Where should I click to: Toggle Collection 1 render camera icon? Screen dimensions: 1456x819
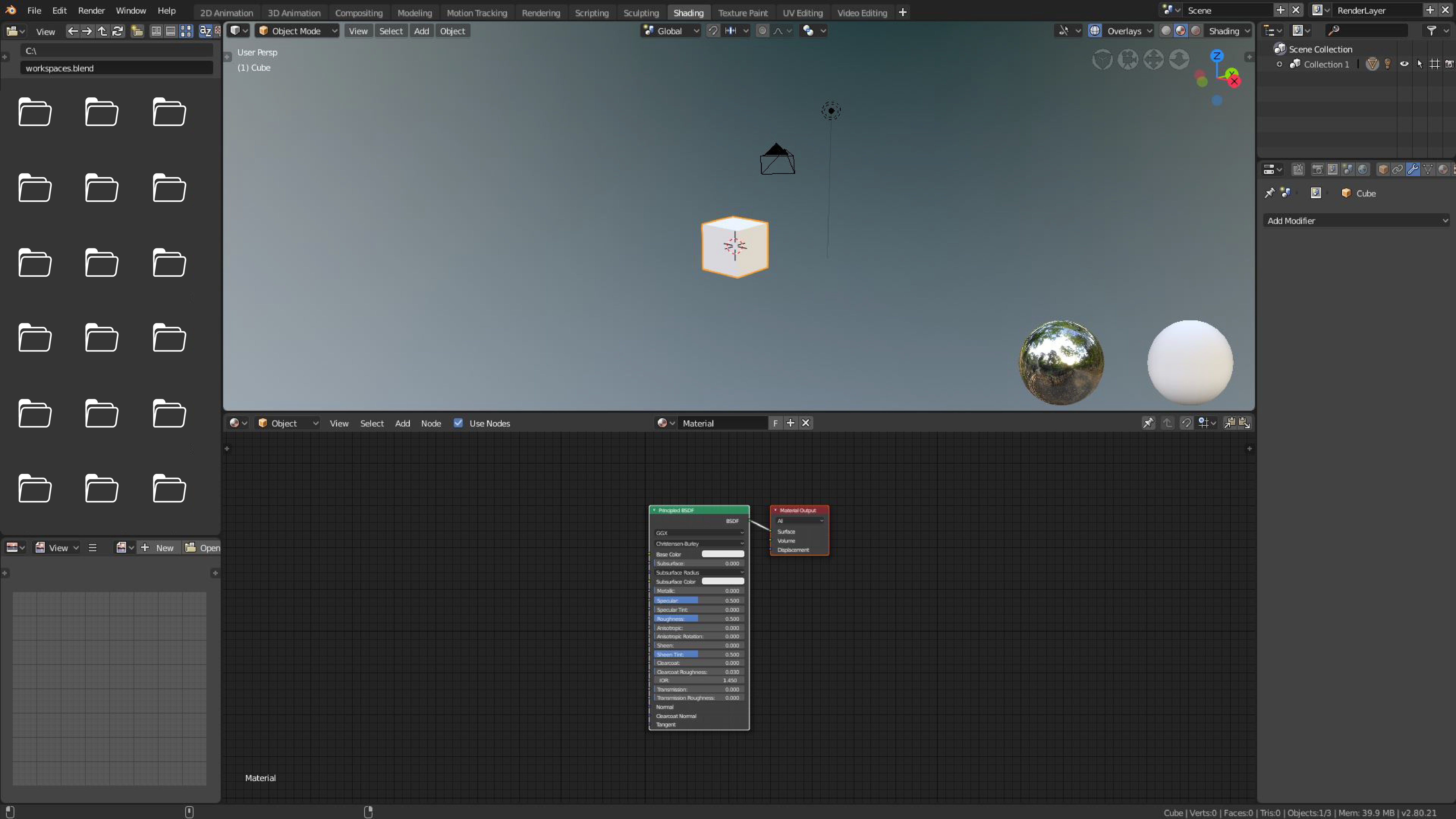point(1450,64)
